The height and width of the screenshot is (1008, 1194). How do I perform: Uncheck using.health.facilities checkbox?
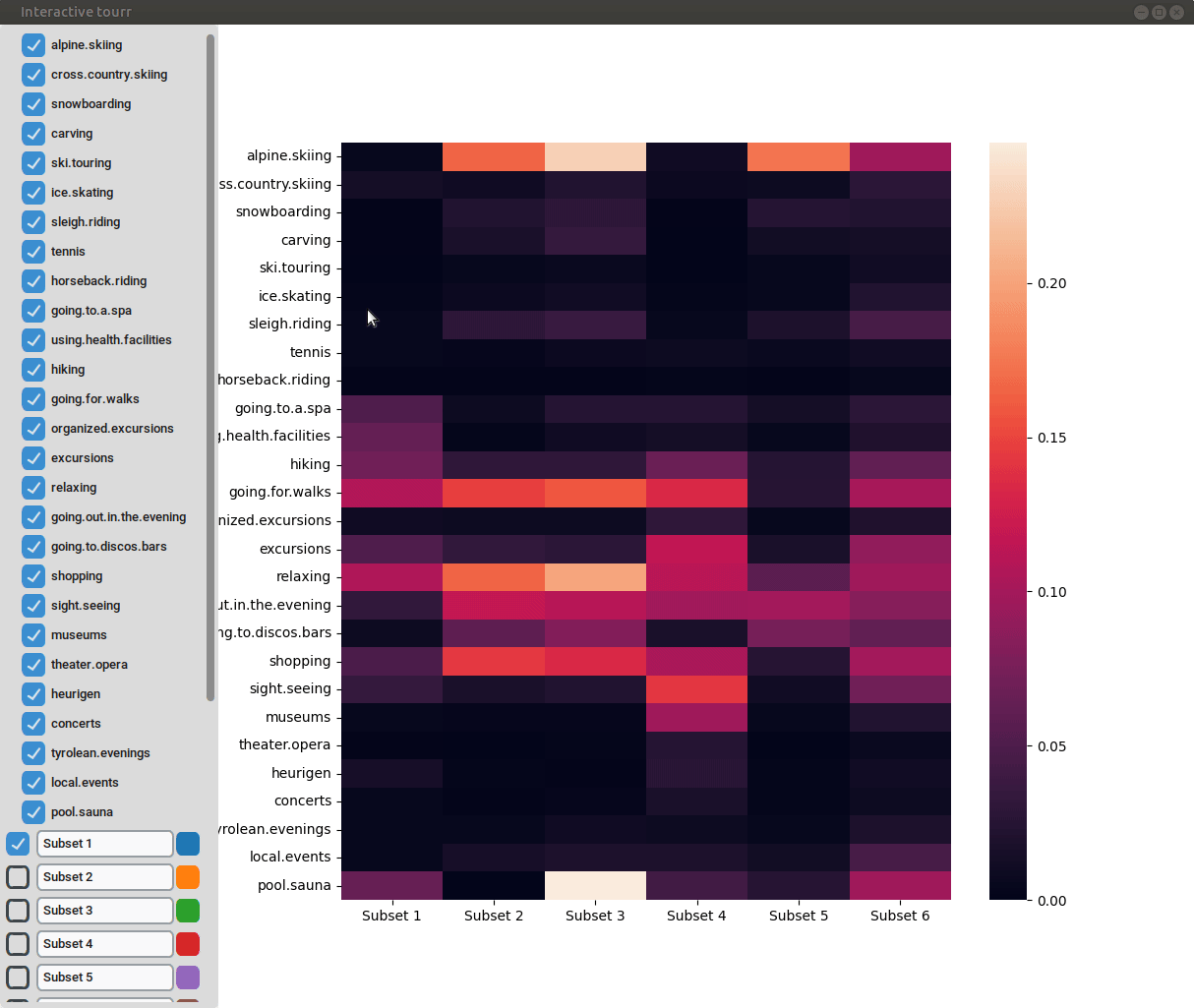pyautogui.click(x=33, y=340)
